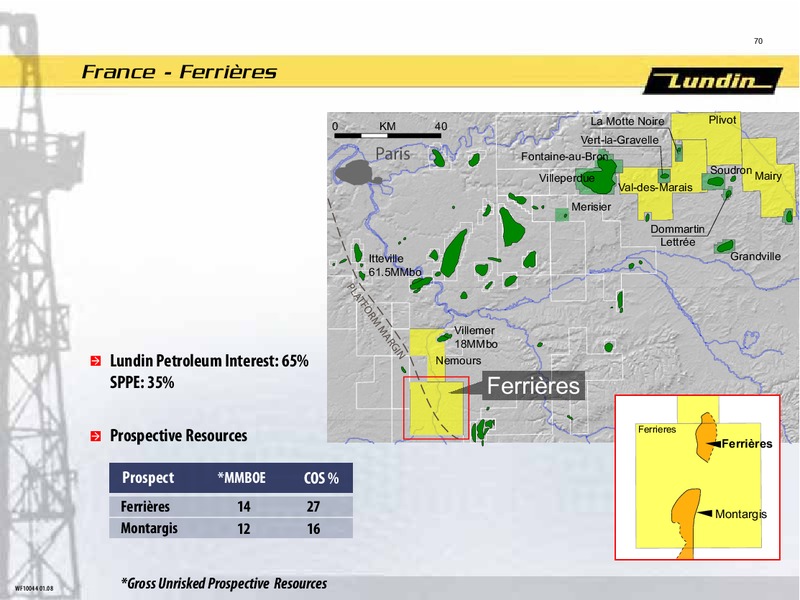Screen dimensions: 800x600
Task: Click the '*MMBOE' column header
Action: (x=242, y=478)
